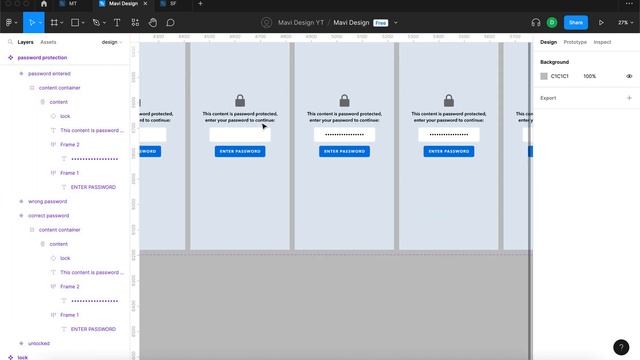Switch to the Layers tab

click(25, 42)
